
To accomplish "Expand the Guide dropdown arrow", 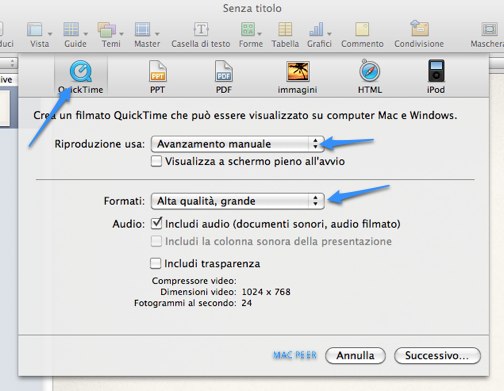I will 86,34.
